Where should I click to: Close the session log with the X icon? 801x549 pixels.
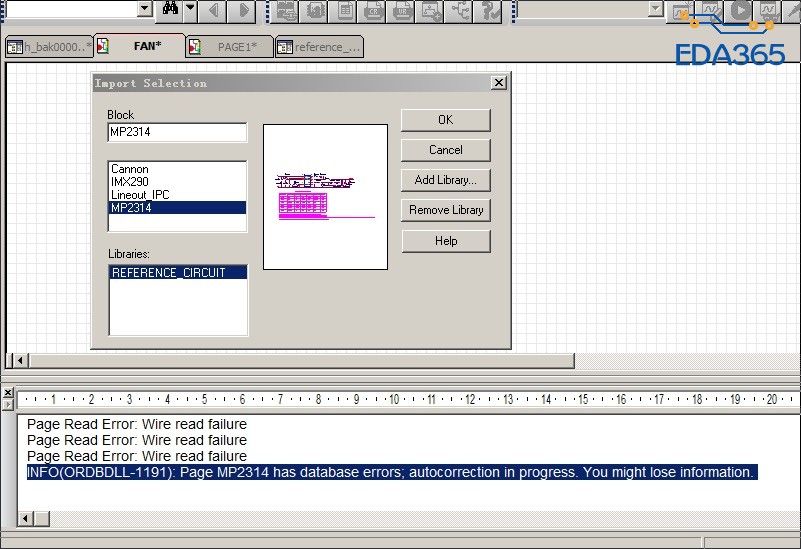tap(8, 392)
